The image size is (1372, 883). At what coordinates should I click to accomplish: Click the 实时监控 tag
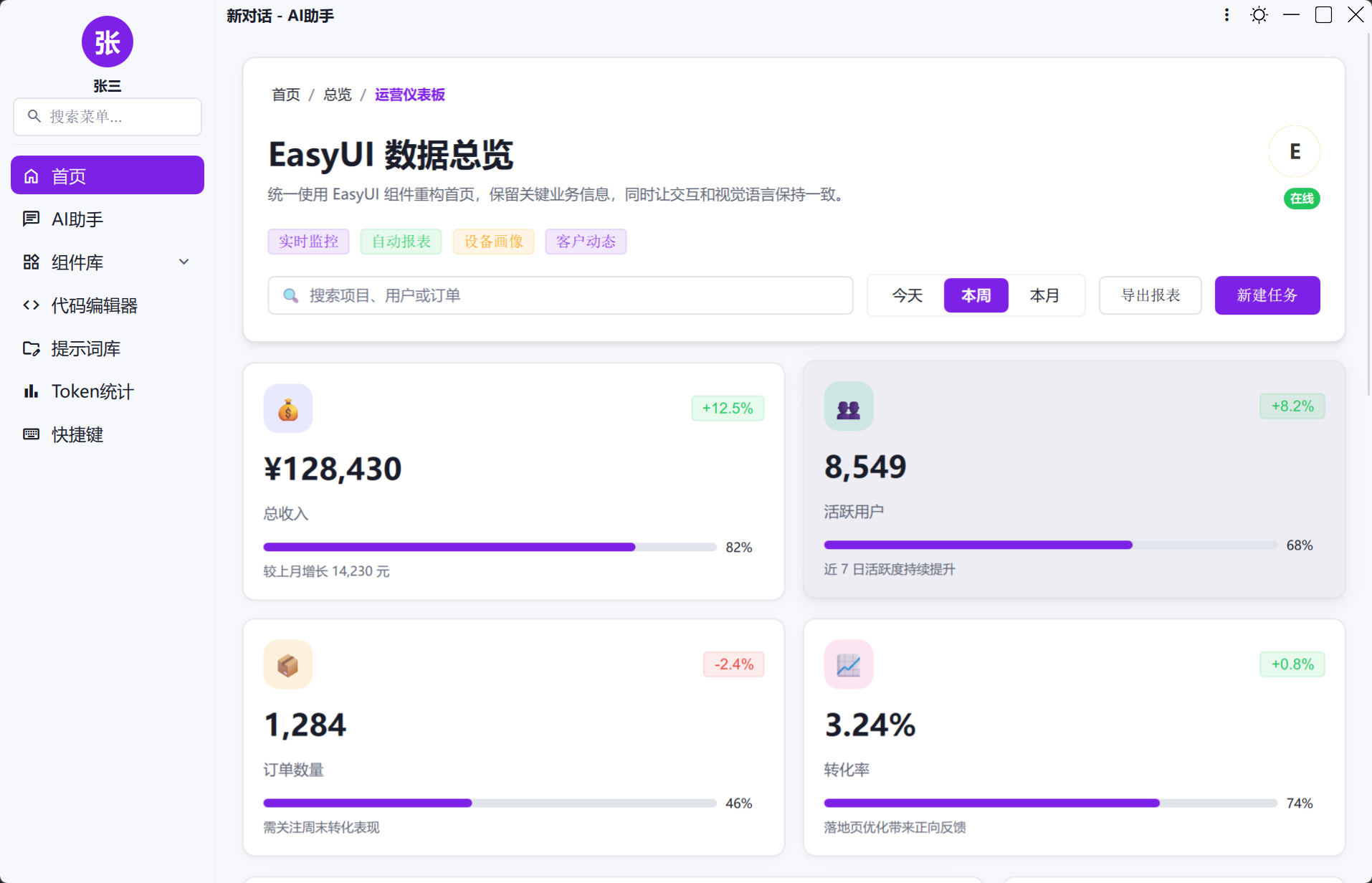tap(308, 242)
